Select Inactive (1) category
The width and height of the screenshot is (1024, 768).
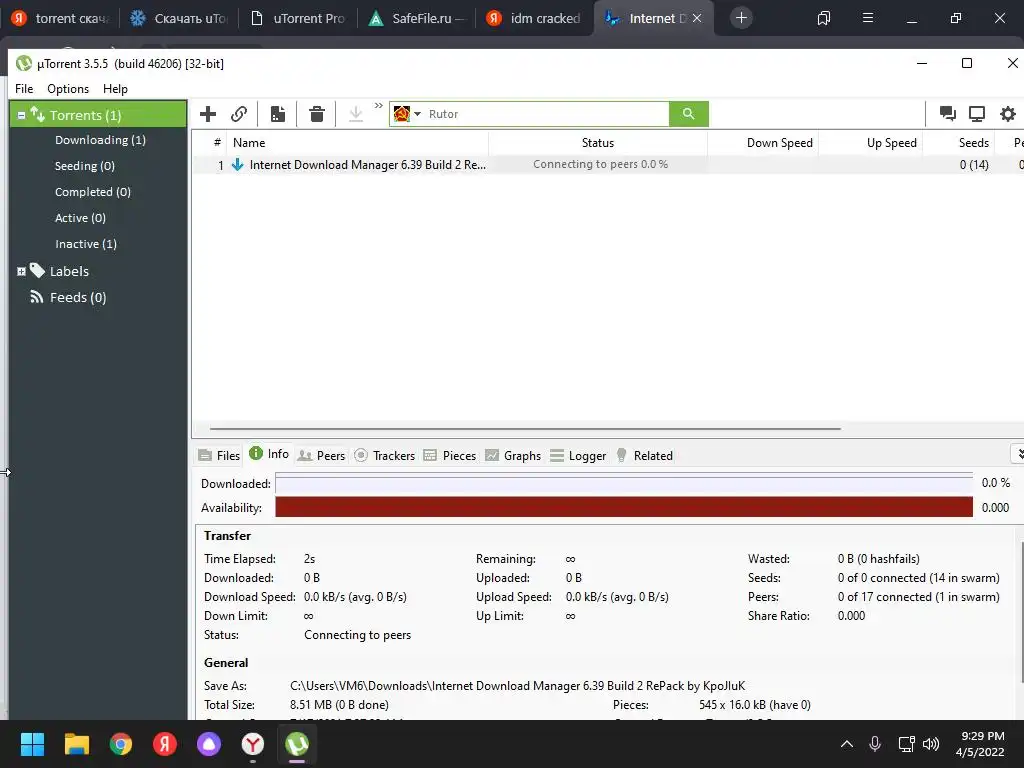pos(86,244)
